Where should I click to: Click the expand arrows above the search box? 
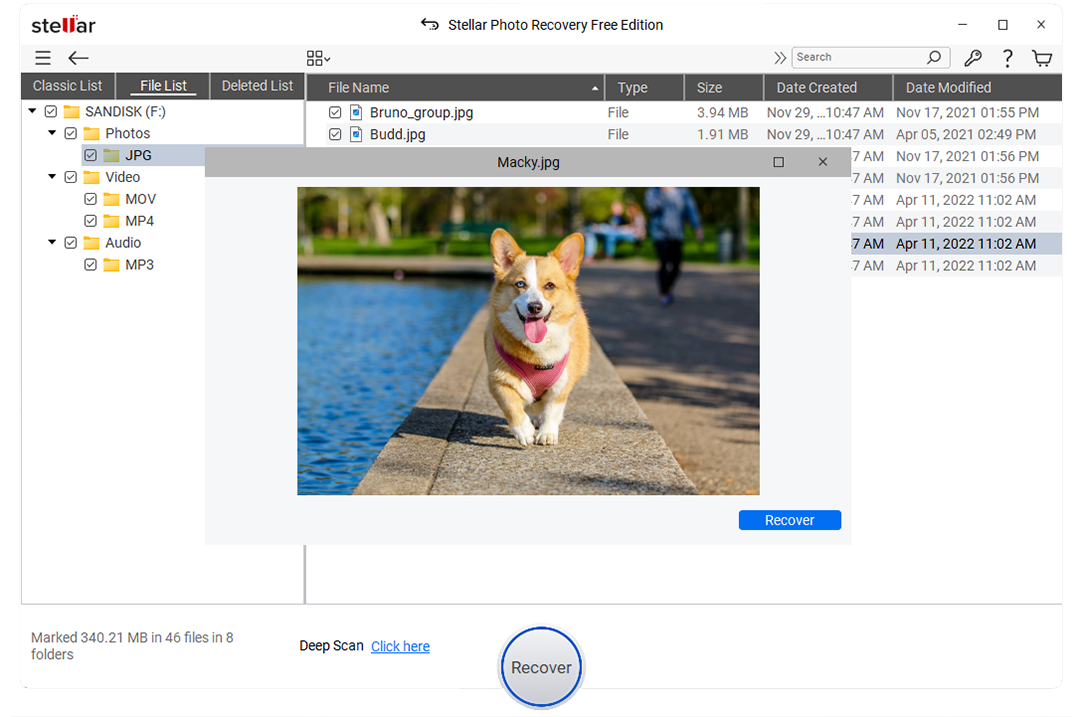pos(779,57)
